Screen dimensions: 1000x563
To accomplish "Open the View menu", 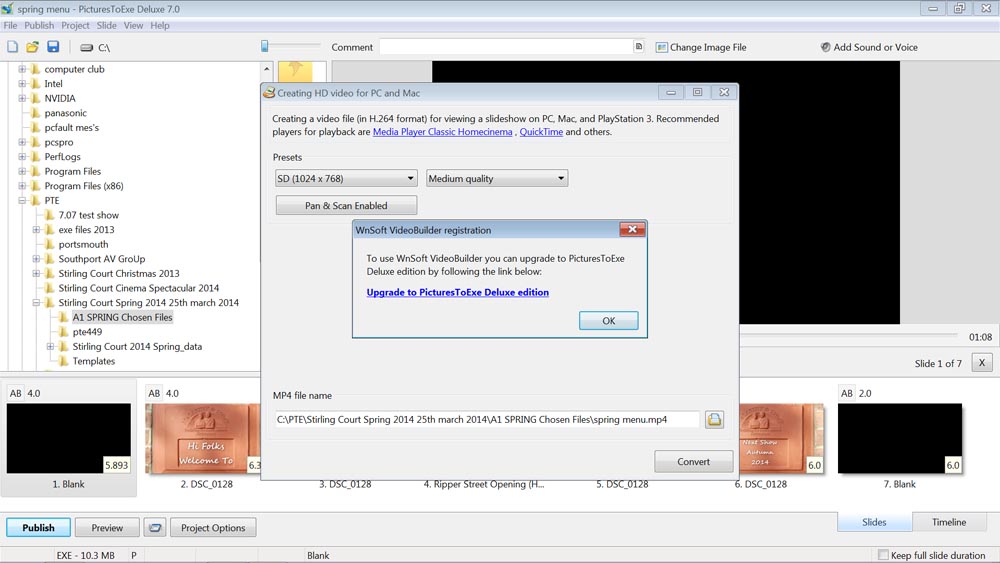I will tap(133, 26).
